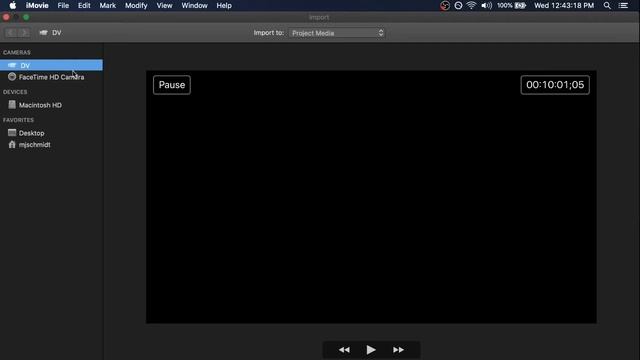Open the Modify menu
The width and height of the screenshot is (640, 360).
click(x=136, y=6)
